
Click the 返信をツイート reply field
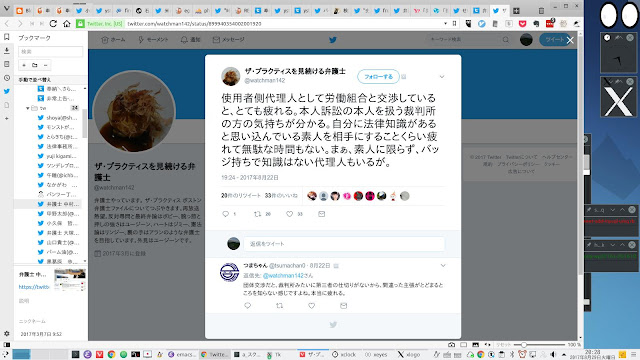pyautogui.click(x=344, y=244)
